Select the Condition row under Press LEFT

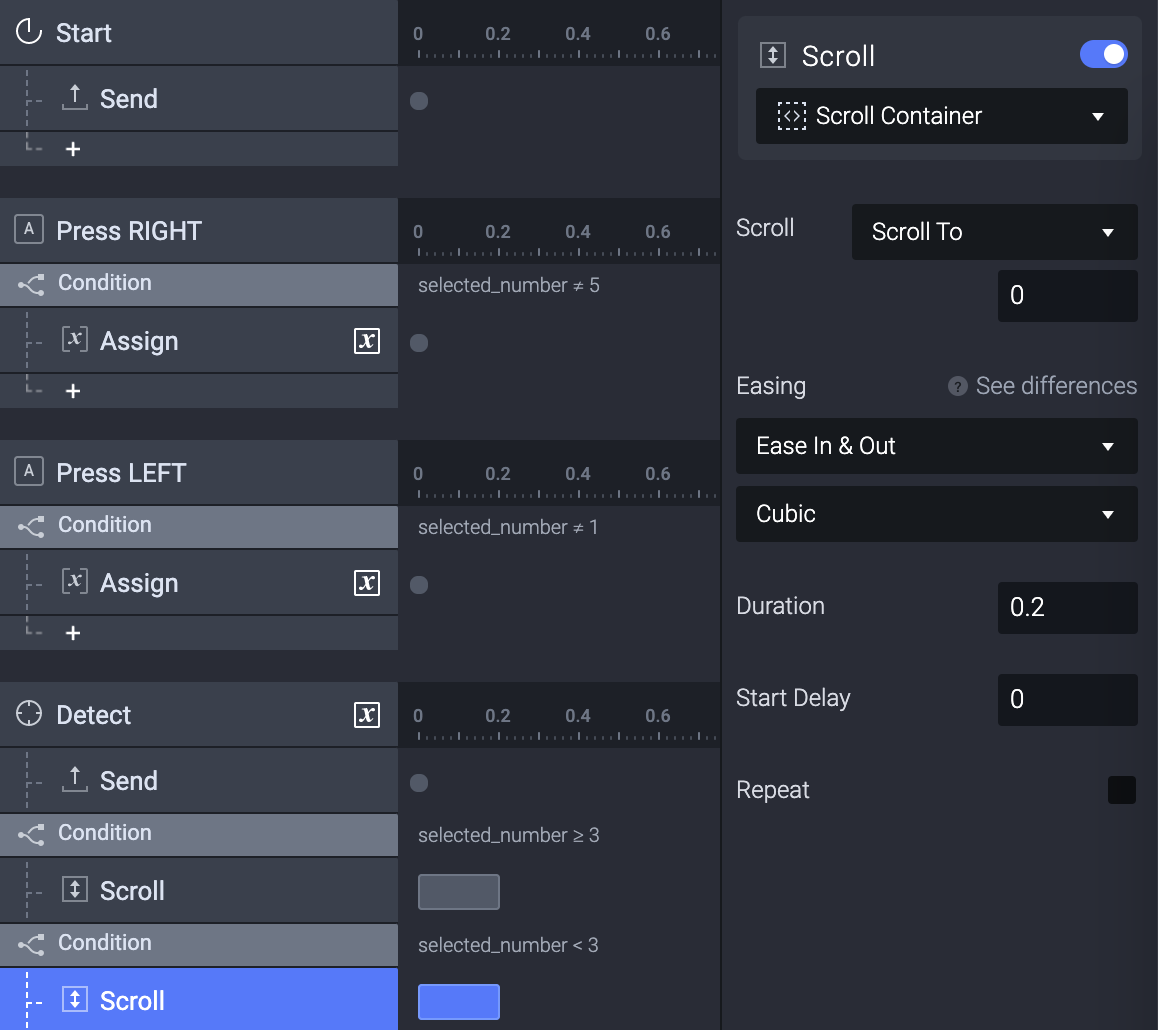tap(199, 526)
